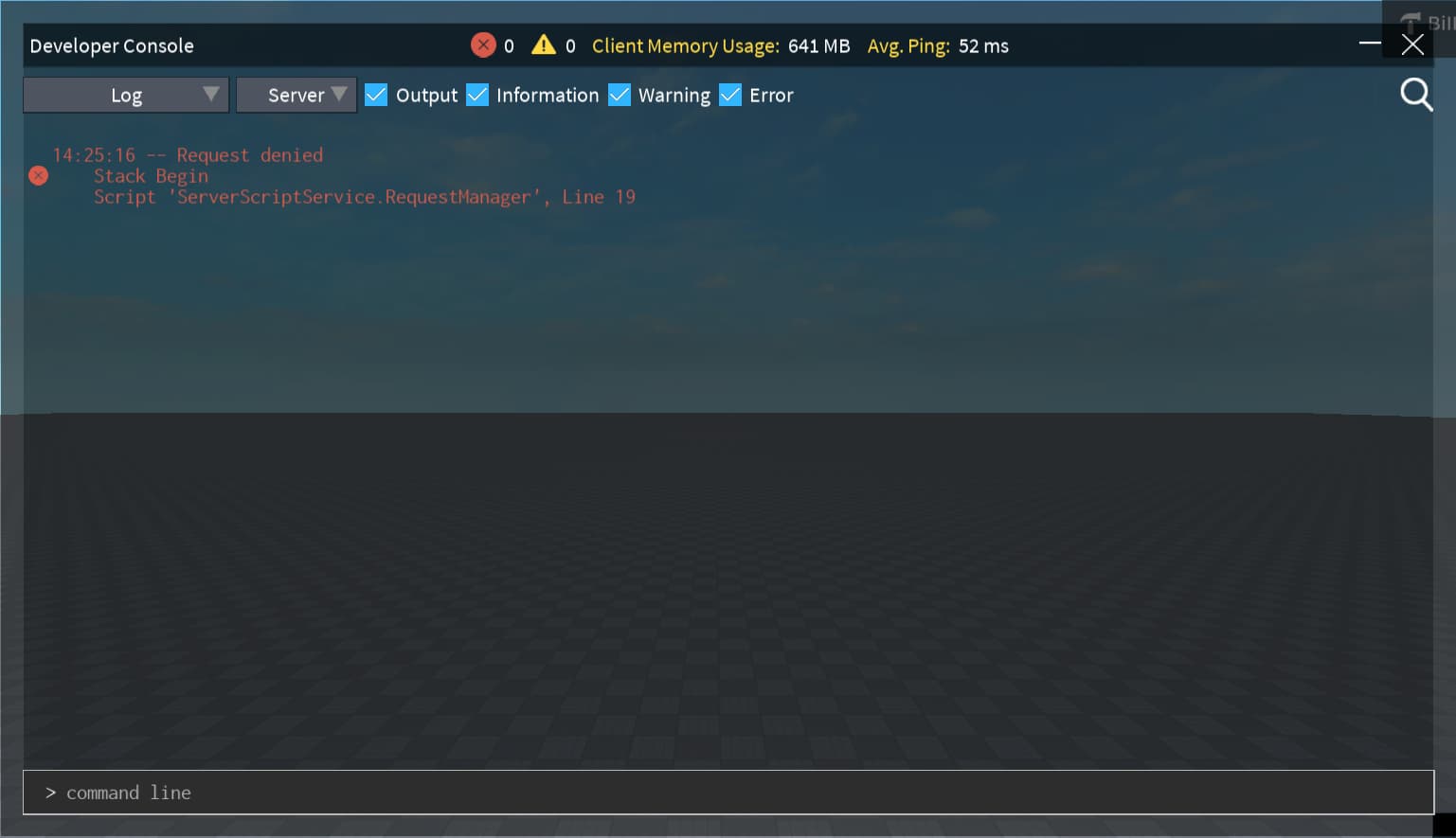1456x838 pixels.
Task: Click into the command line input
Action: pos(379,793)
